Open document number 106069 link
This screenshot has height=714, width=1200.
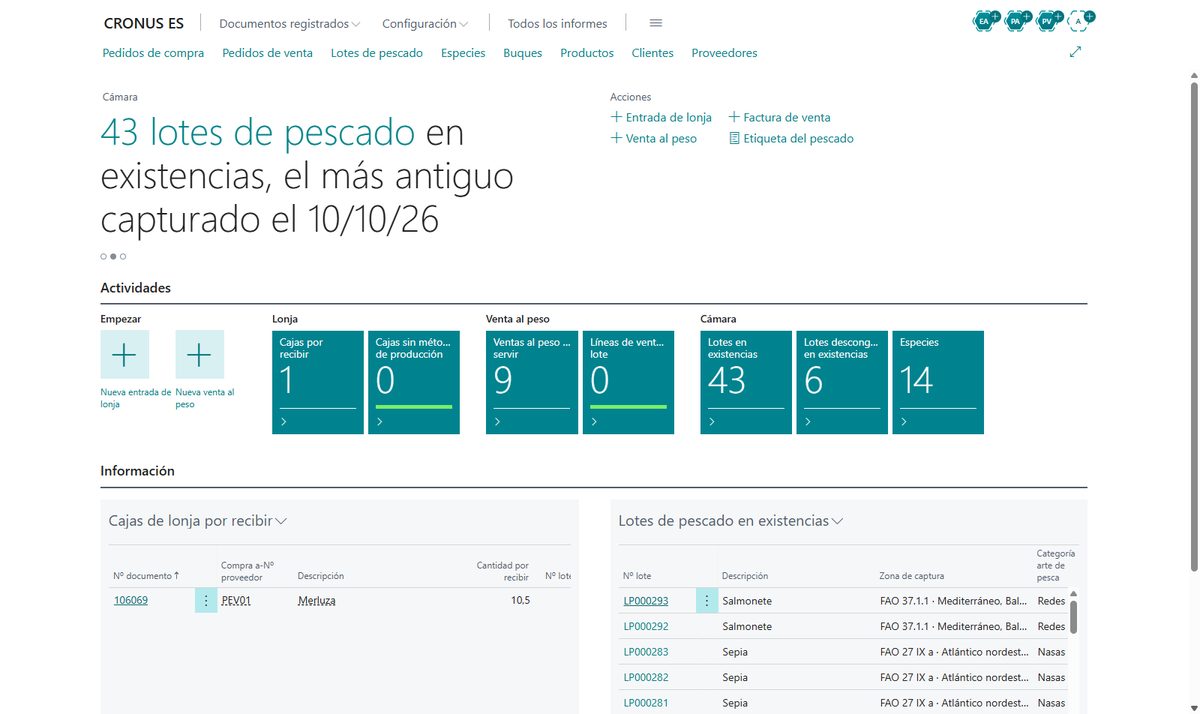[131, 600]
